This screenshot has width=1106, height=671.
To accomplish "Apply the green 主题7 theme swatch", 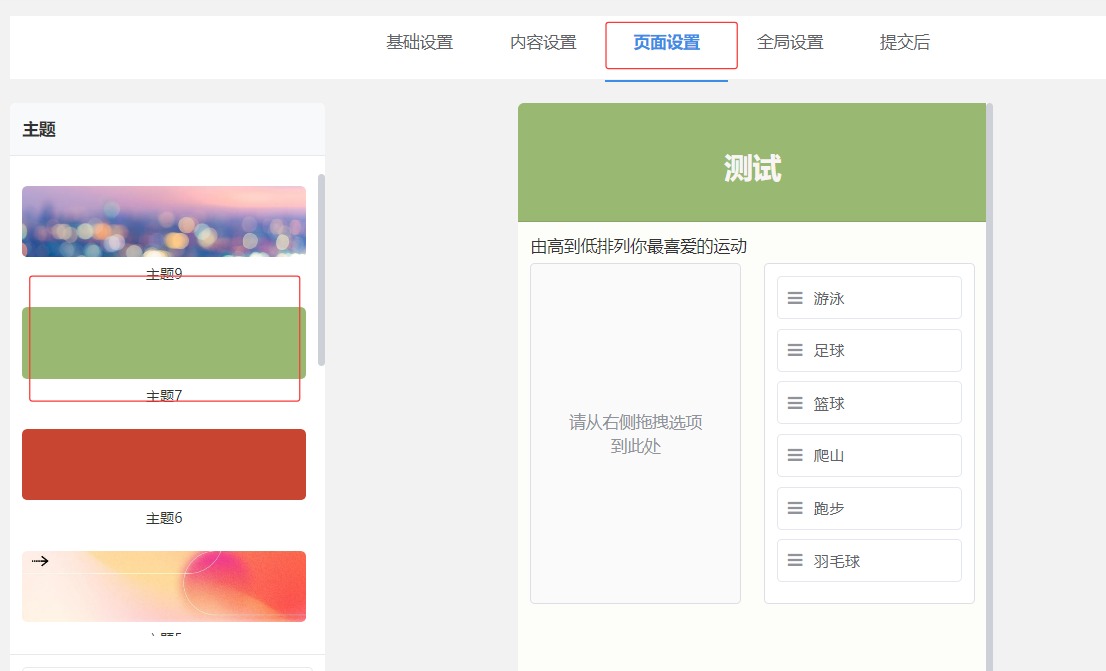I will click(x=164, y=343).
